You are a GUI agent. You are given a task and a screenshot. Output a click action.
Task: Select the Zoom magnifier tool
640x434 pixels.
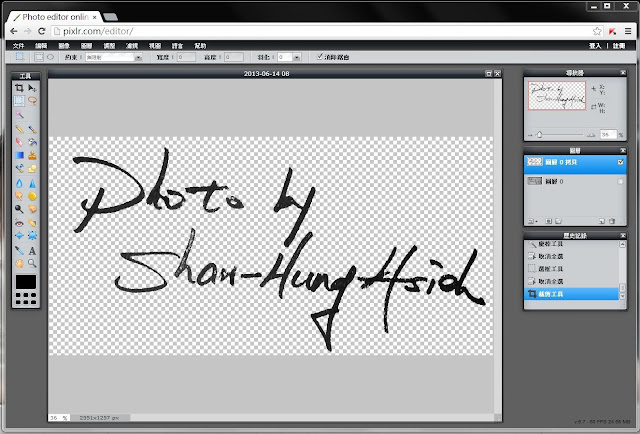[32, 263]
